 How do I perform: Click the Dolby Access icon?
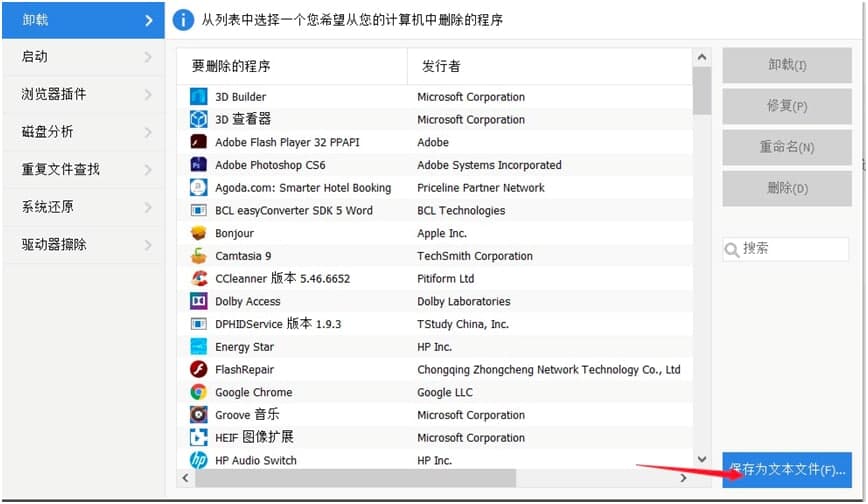coord(198,301)
